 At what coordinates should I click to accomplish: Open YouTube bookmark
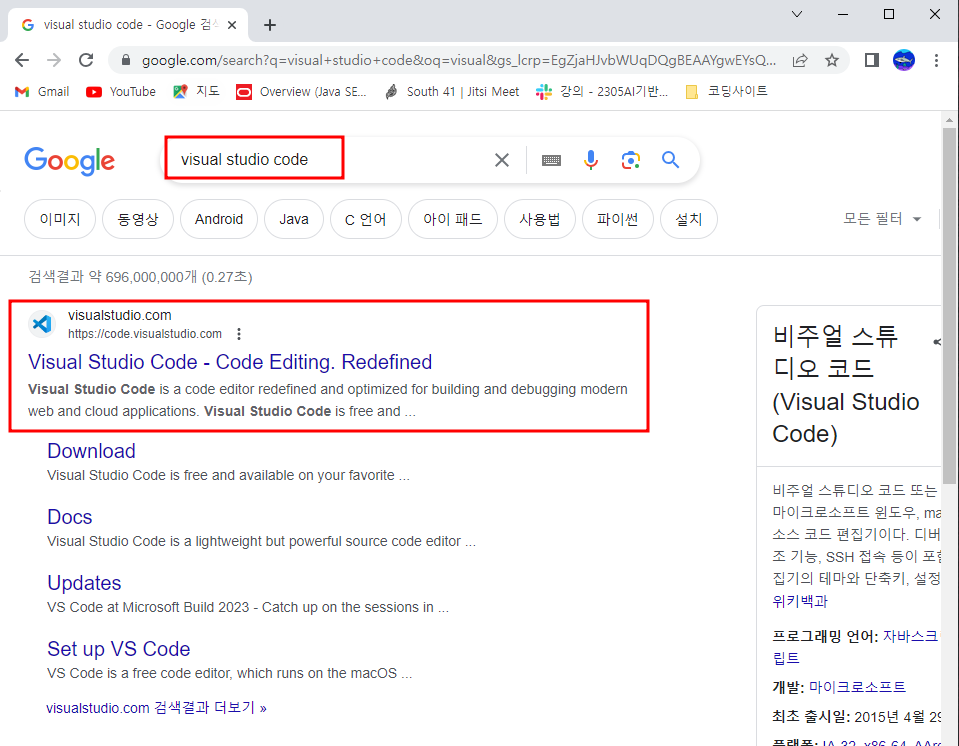coord(121,92)
